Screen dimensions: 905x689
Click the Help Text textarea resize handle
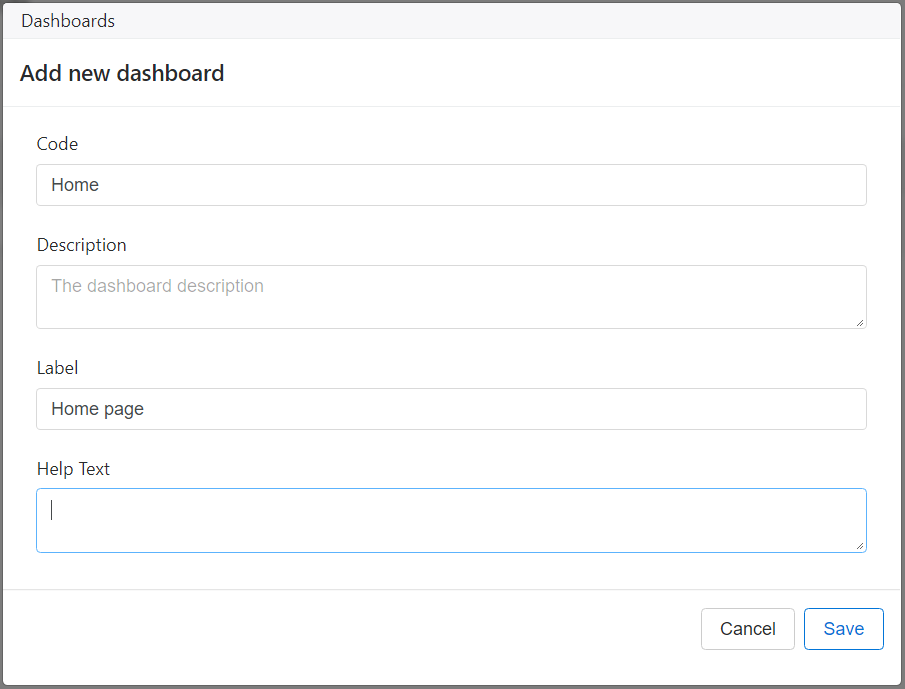(861, 545)
